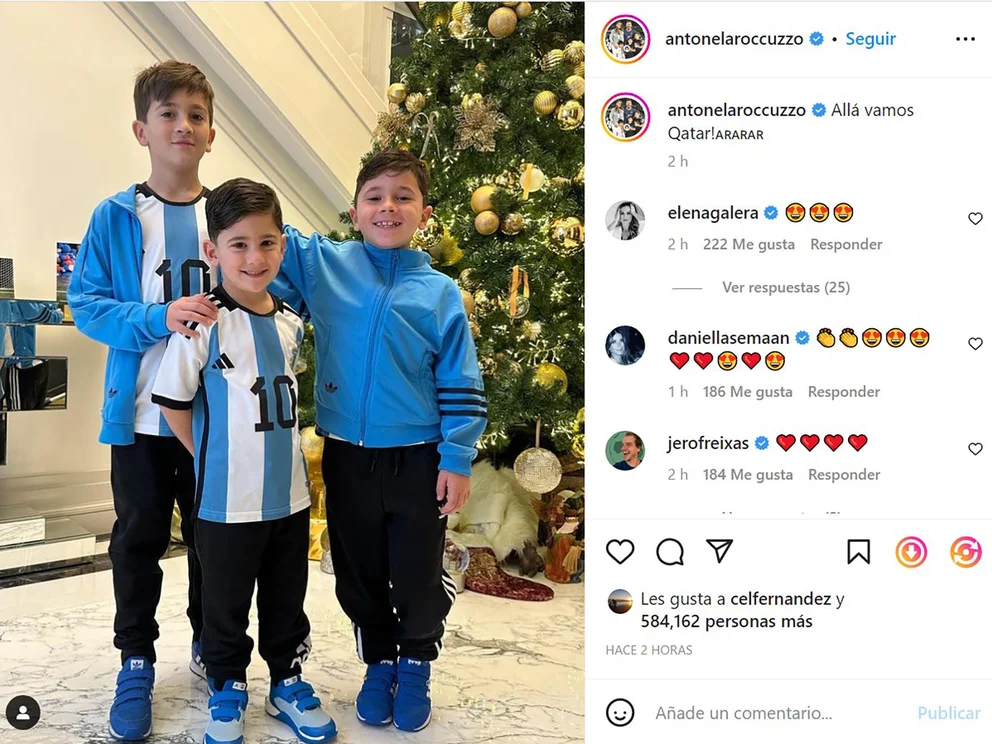This screenshot has height=744, width=992.
Task: Like elenagalera's comment
Action: [x=976, y=218]
